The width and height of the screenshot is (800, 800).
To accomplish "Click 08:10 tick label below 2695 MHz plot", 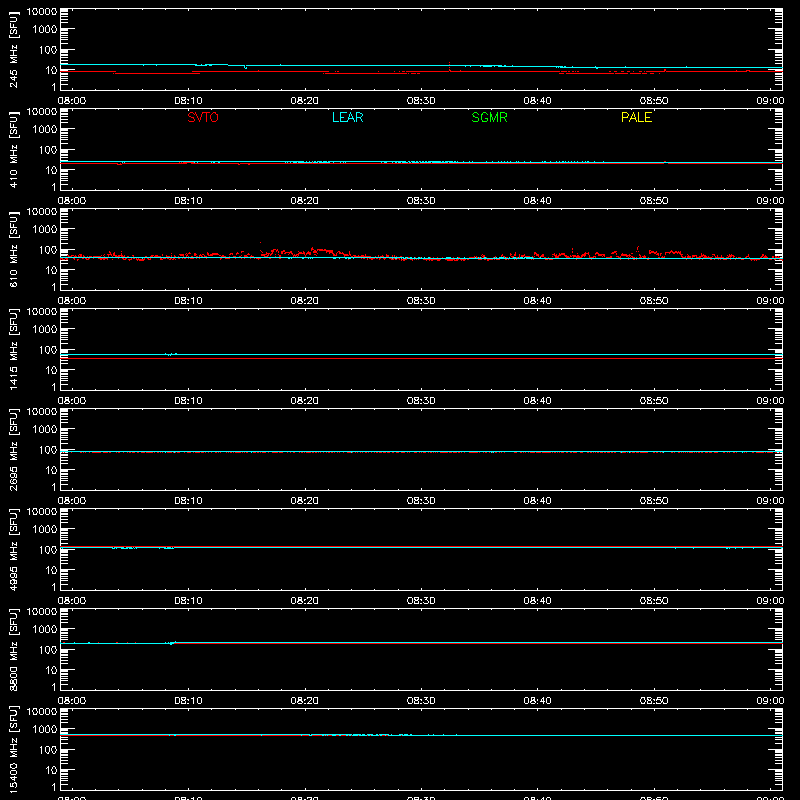I will (188, 501).
